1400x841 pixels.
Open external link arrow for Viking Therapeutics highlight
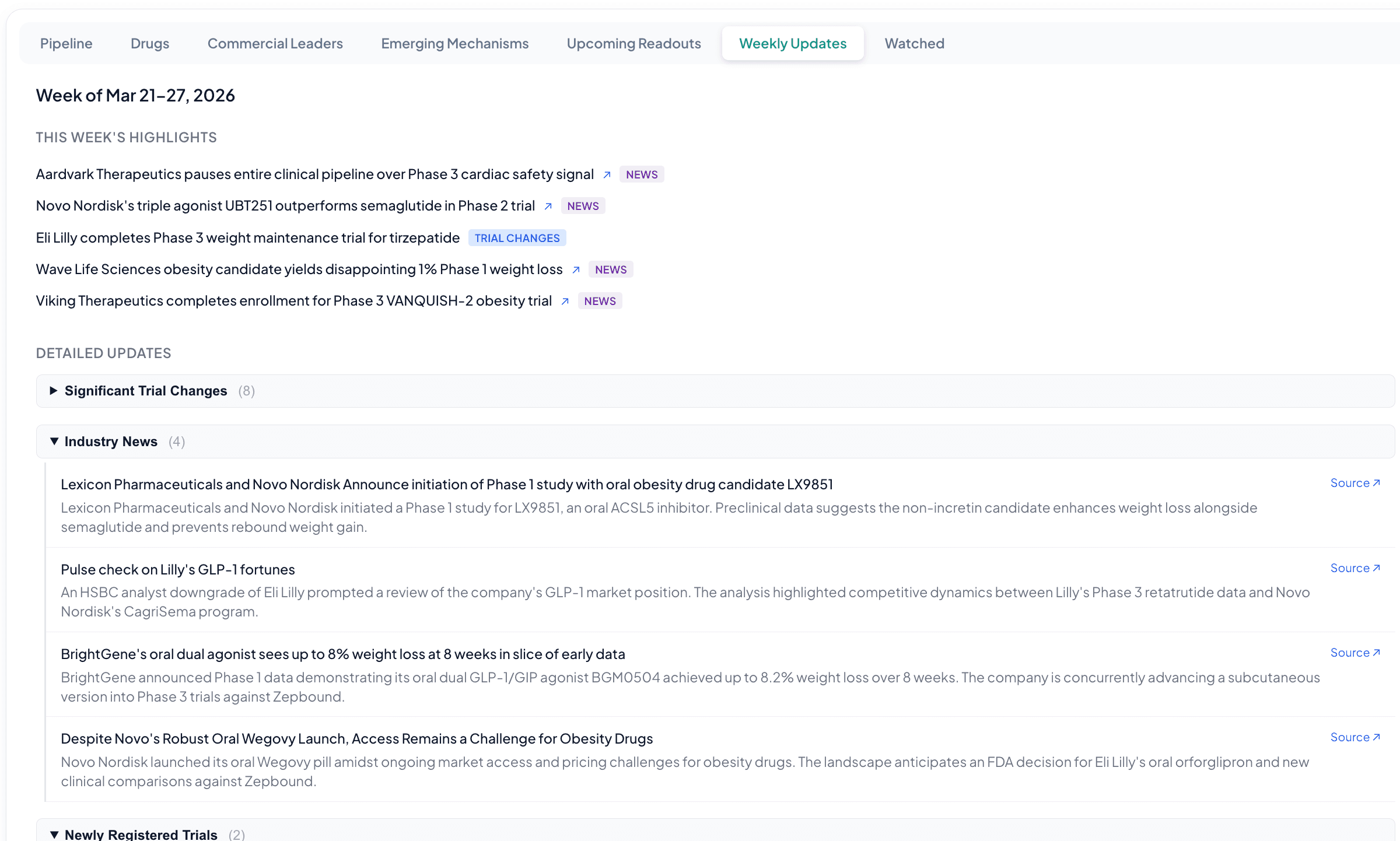point(565,301)
